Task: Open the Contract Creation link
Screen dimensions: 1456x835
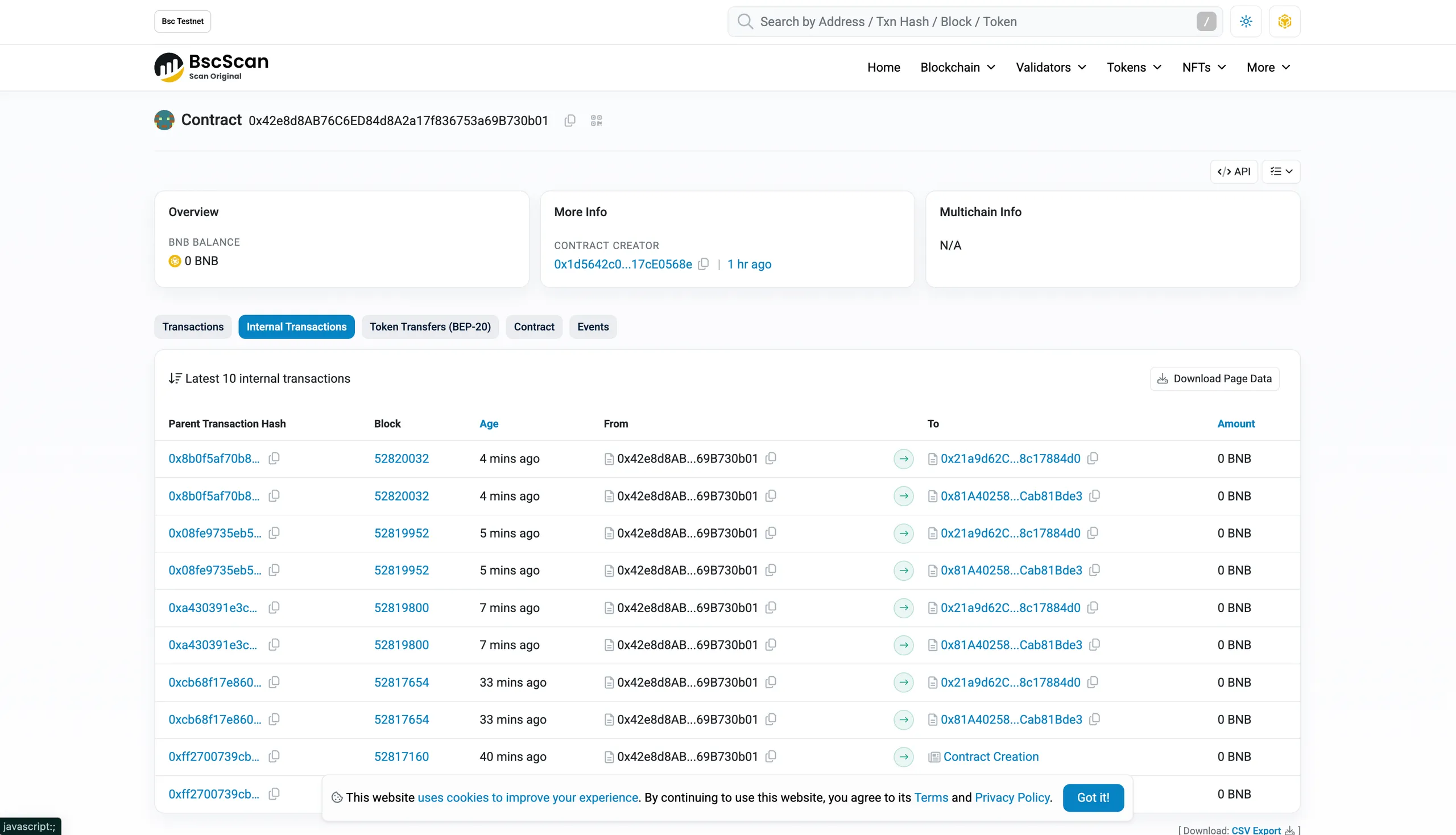Action: pyautogui.click(x=991, y=756)
